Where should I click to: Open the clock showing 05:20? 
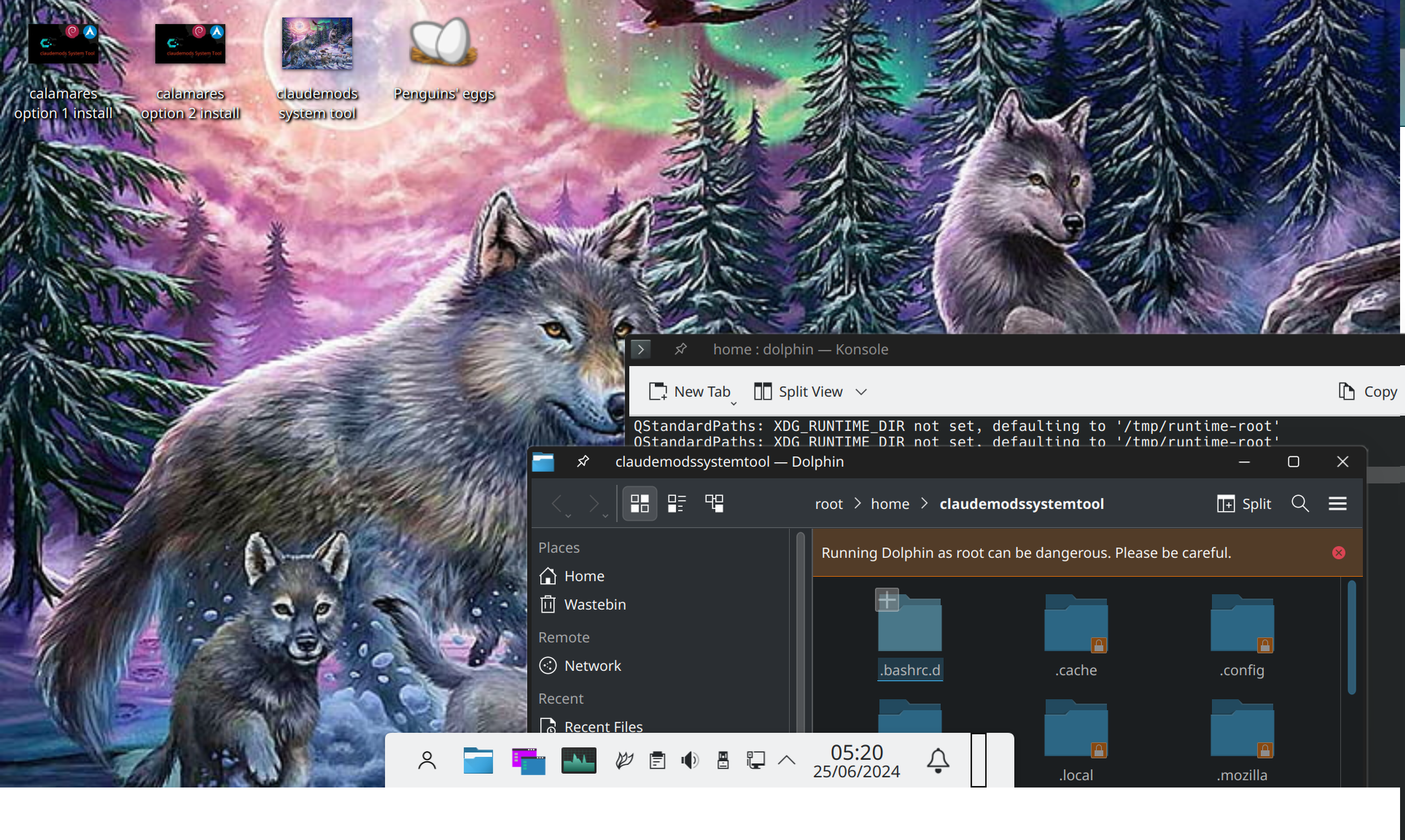856,761
